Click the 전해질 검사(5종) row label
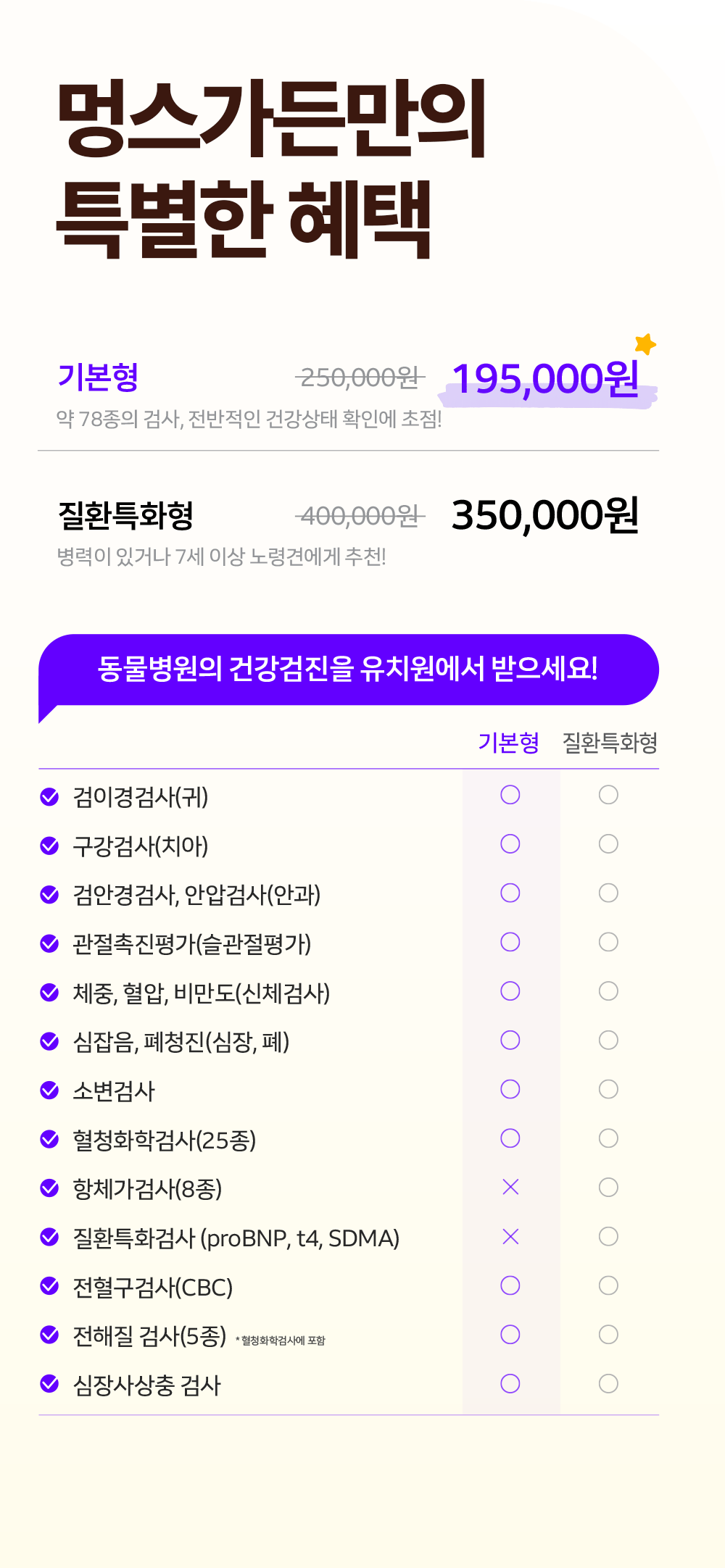725x1568 pixels. click(x=149, y=1335)
